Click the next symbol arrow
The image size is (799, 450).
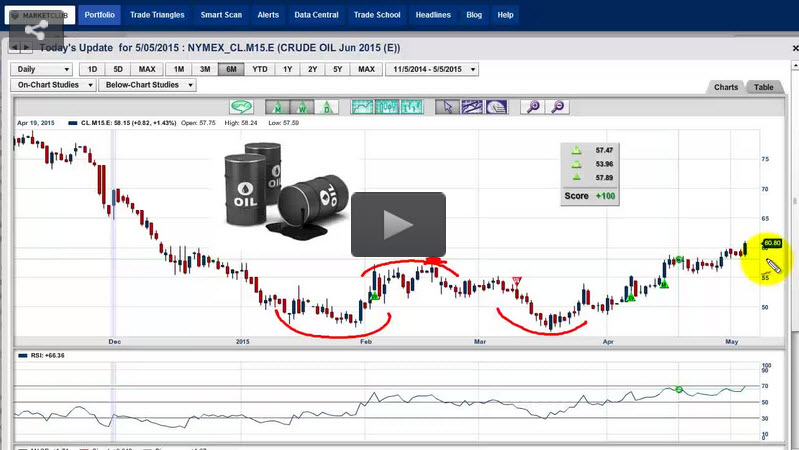26,47
